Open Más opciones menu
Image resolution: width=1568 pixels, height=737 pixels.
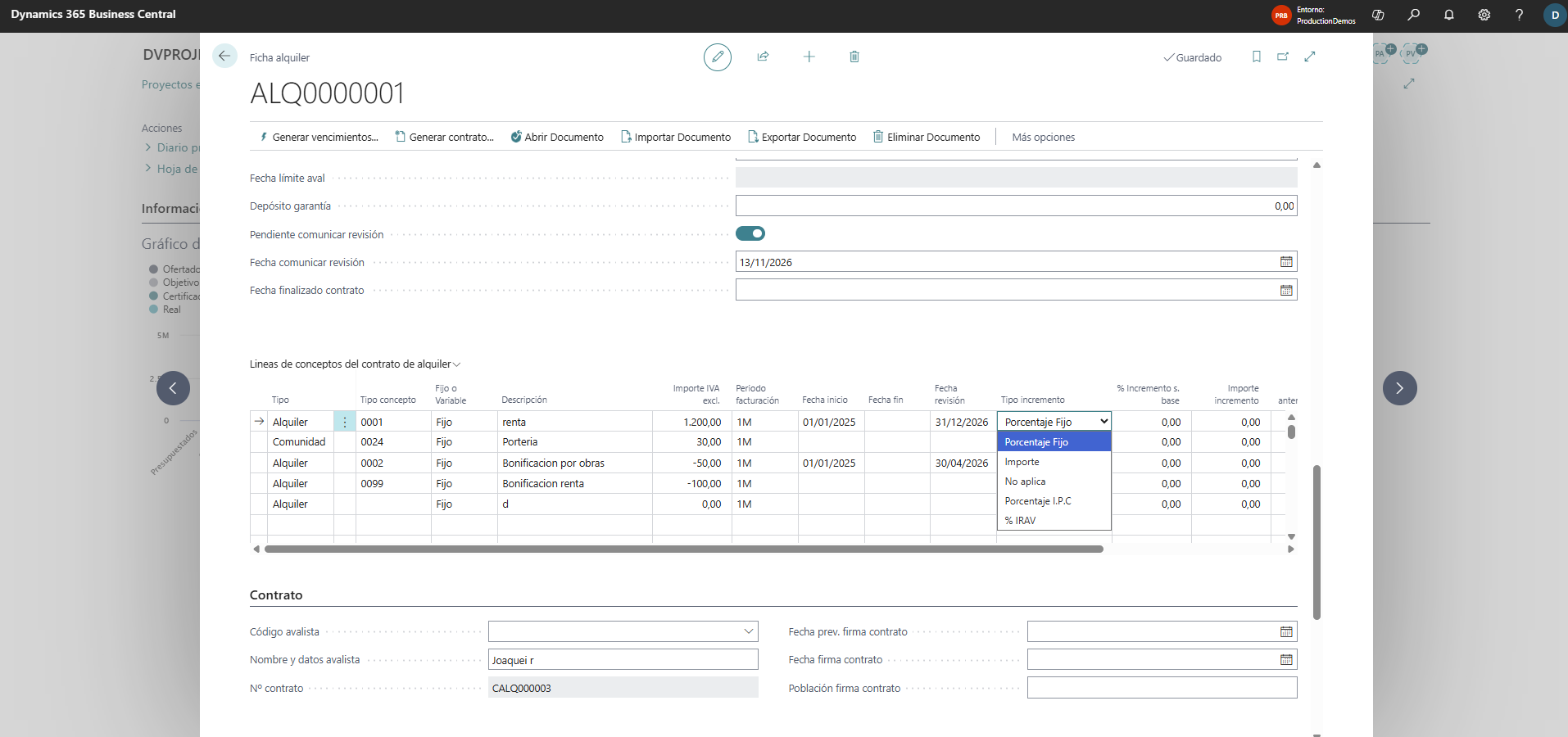coord(1043,137)
